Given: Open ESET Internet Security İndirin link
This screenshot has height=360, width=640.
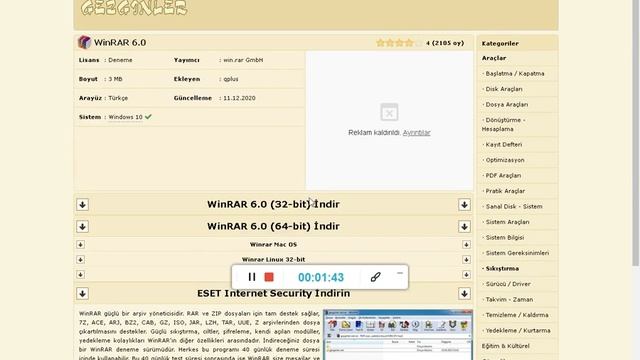Looking at the screenshot, I should (x=273, y=293).
